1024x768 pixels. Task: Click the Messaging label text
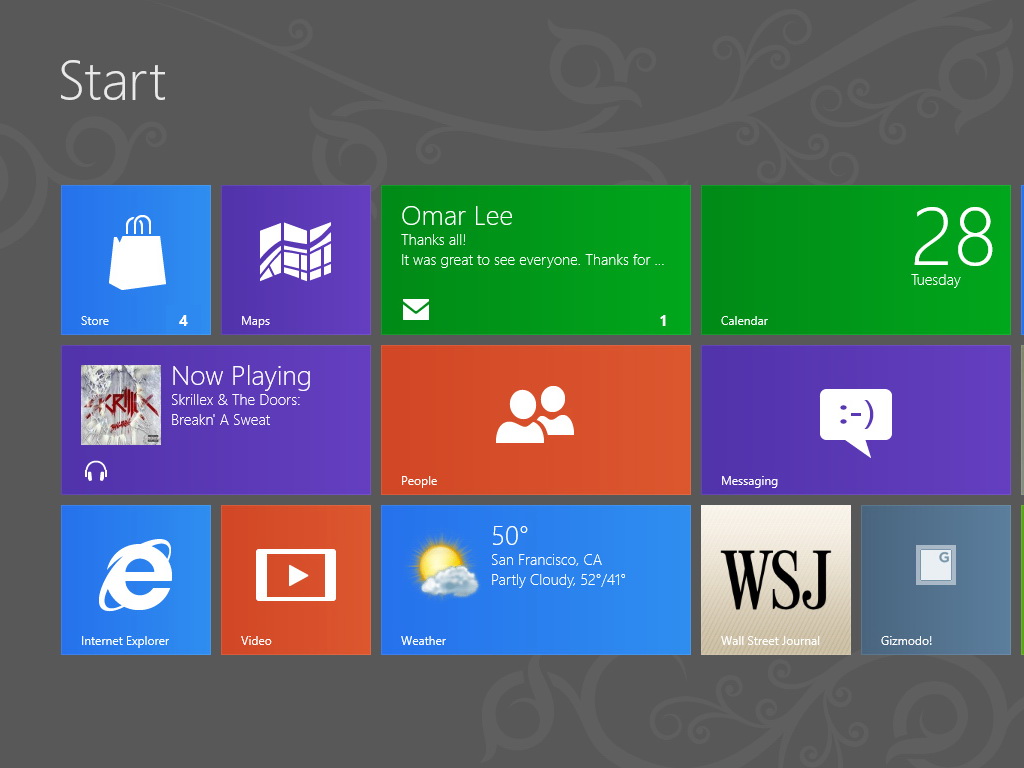pos(749,481)
